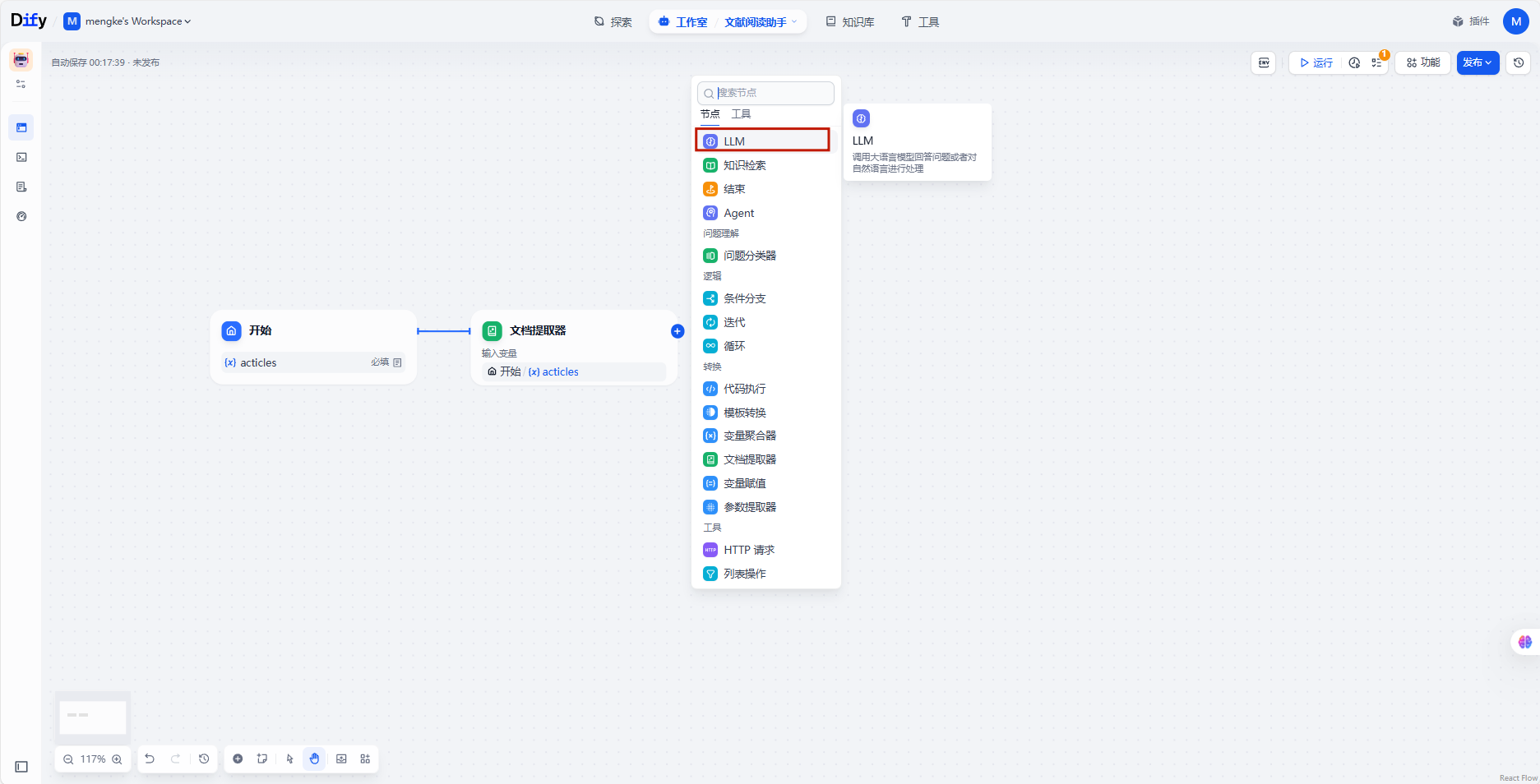Click the organize nodes icon
This screenshot has height=784, width=1540.
click(x=365, y=759)
